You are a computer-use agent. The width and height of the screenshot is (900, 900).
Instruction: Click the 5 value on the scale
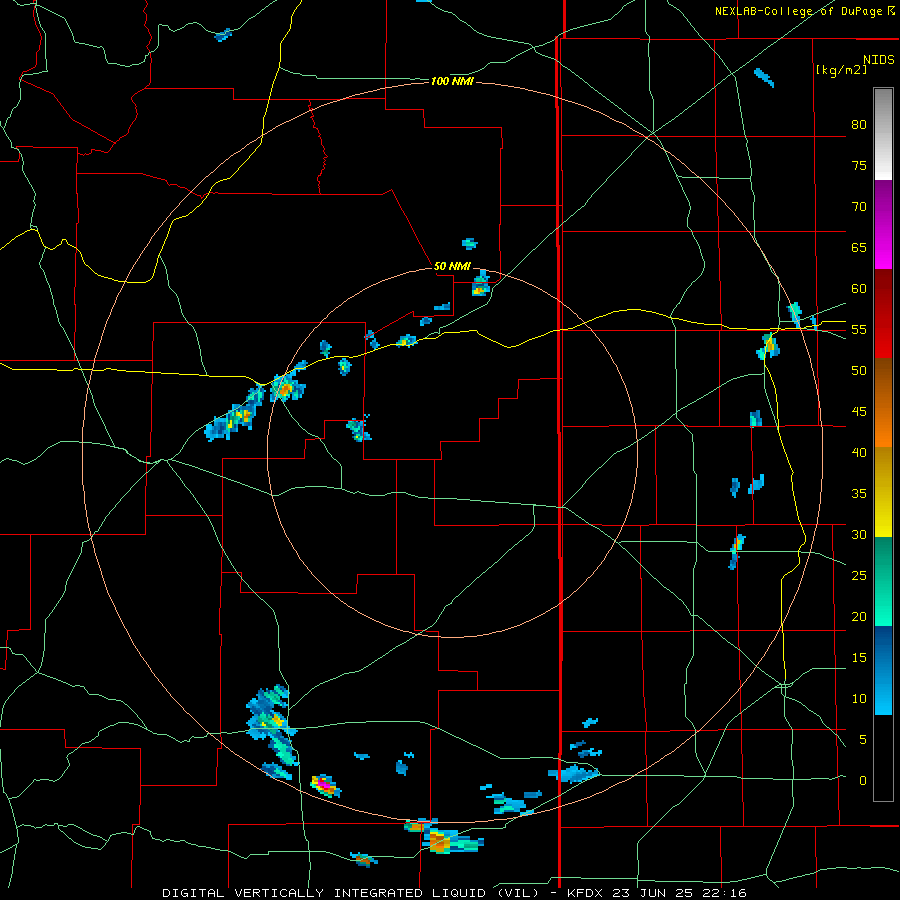862,739
